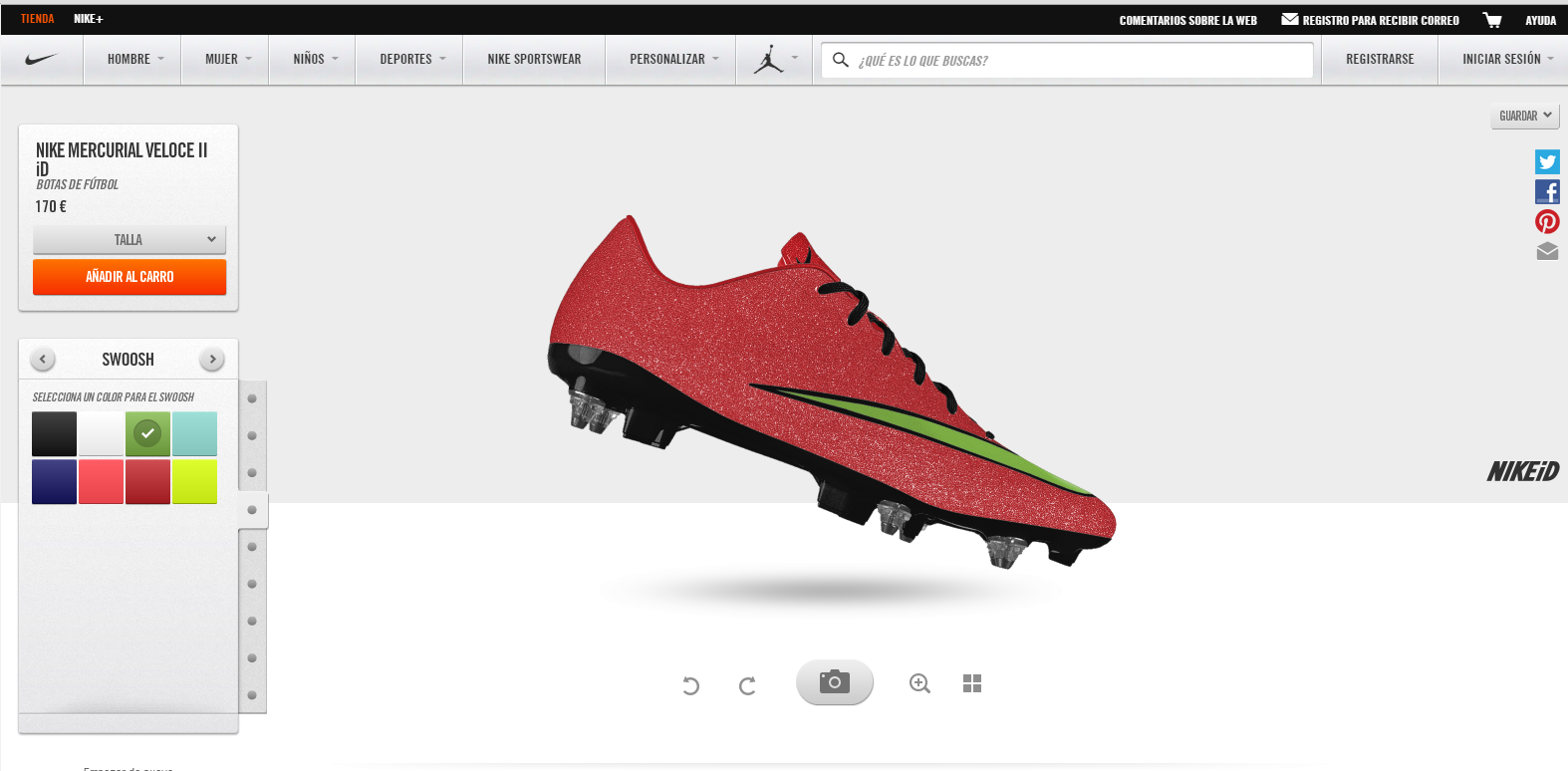Select the checked green swoosh color
This screenshot has width=1568, height=771.
pyautogui.click(x=147, y=434)
